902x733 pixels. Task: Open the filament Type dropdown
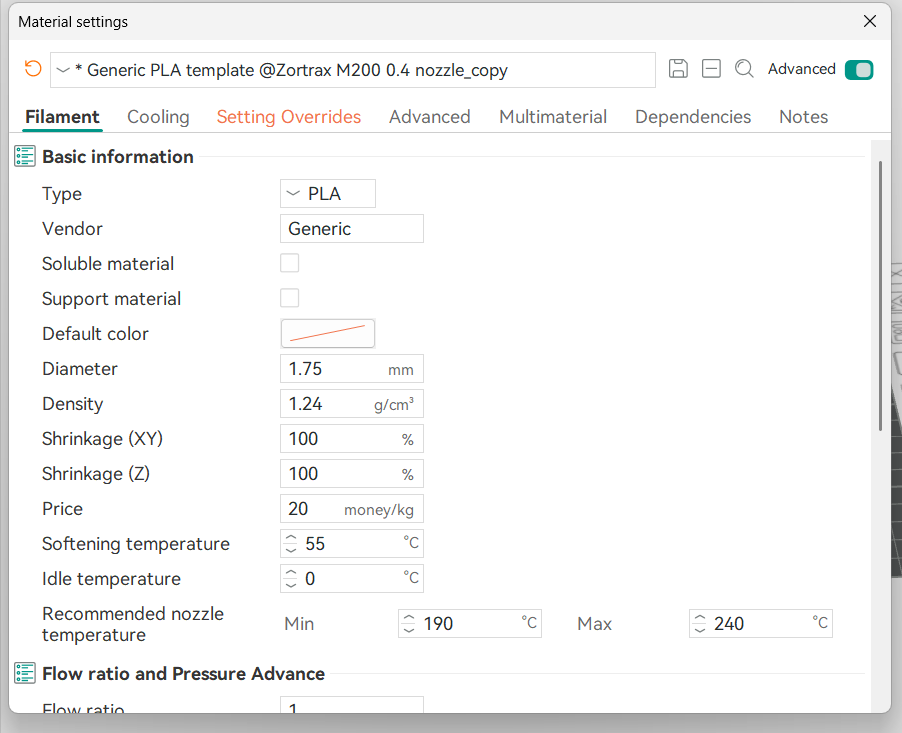tap(327, 194)
